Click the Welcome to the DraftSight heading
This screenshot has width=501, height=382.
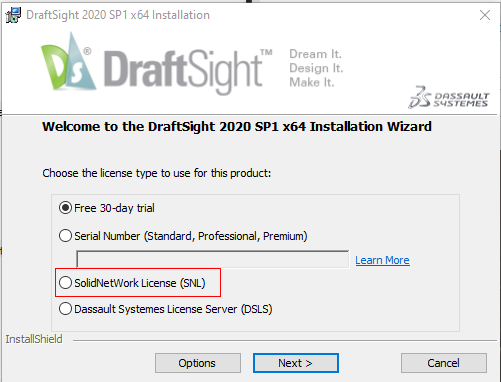pos(237,127)
